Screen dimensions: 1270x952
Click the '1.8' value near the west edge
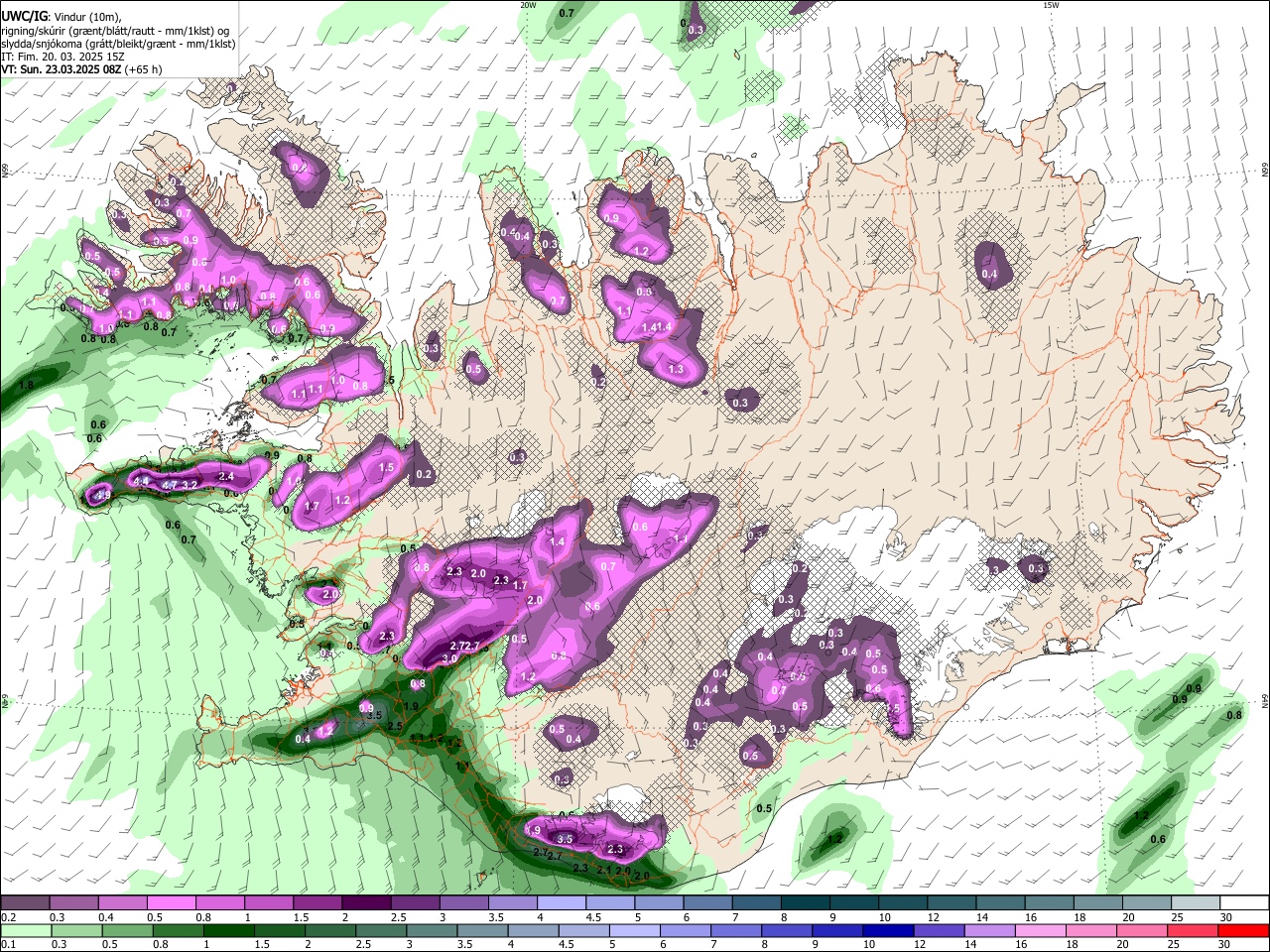click(27, 385)
